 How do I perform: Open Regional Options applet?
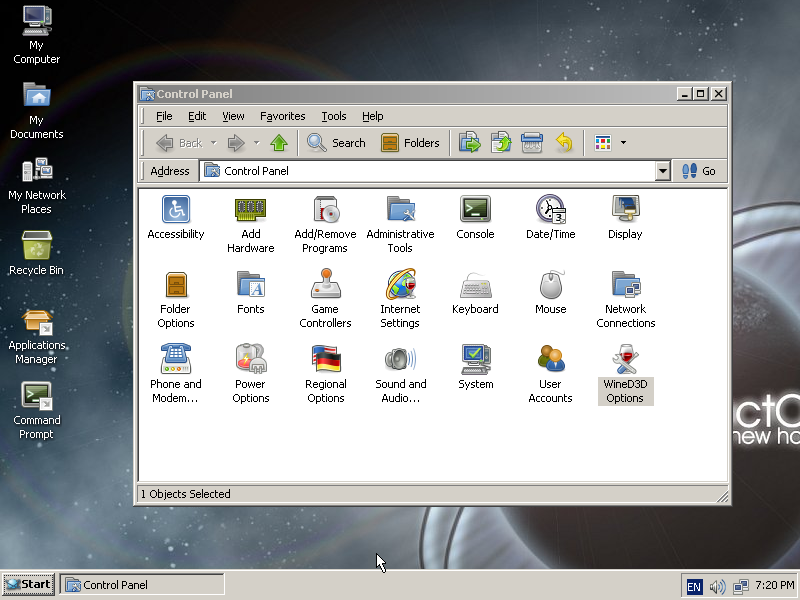(325, 360)
